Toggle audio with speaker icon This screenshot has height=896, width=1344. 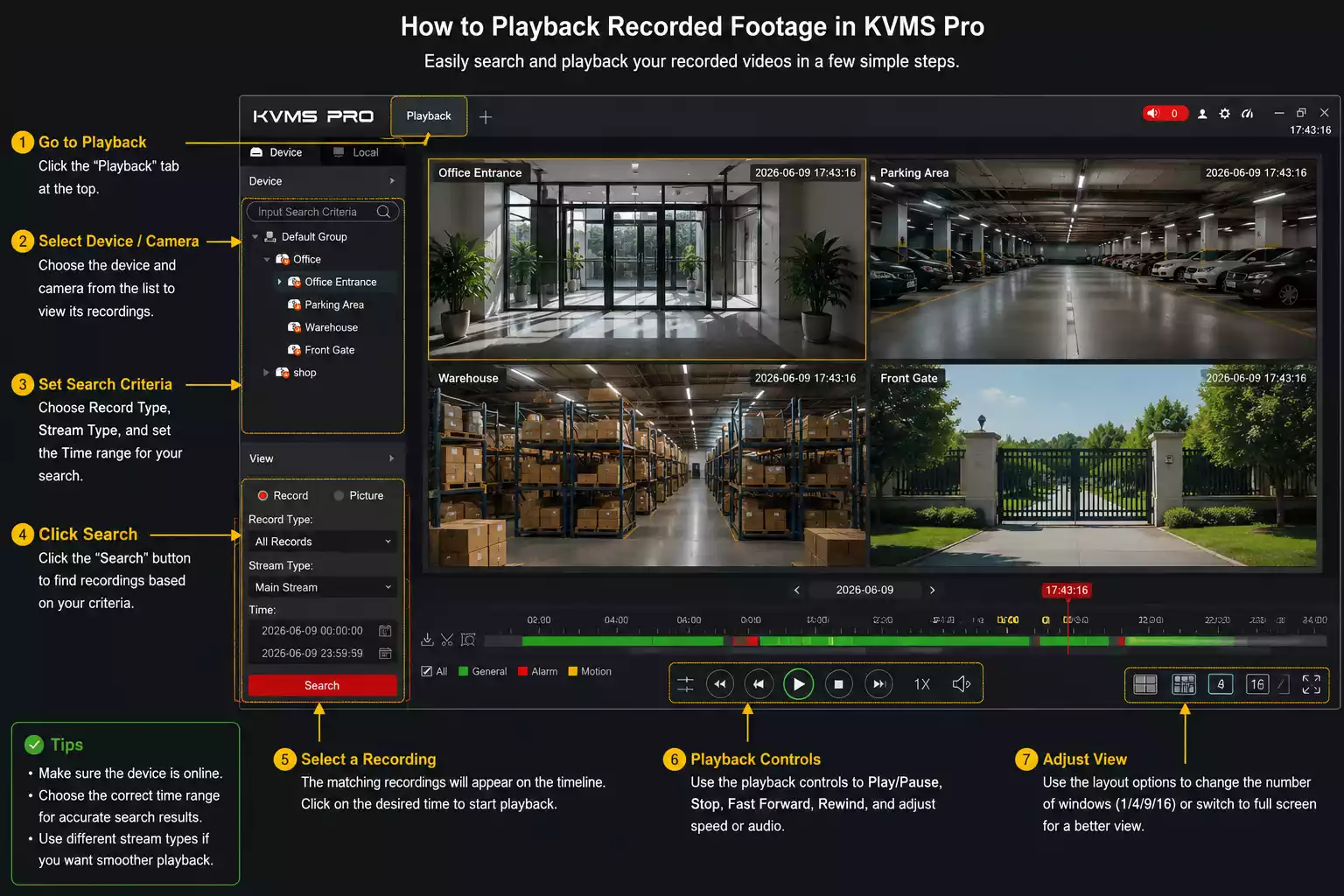(962, 684)
